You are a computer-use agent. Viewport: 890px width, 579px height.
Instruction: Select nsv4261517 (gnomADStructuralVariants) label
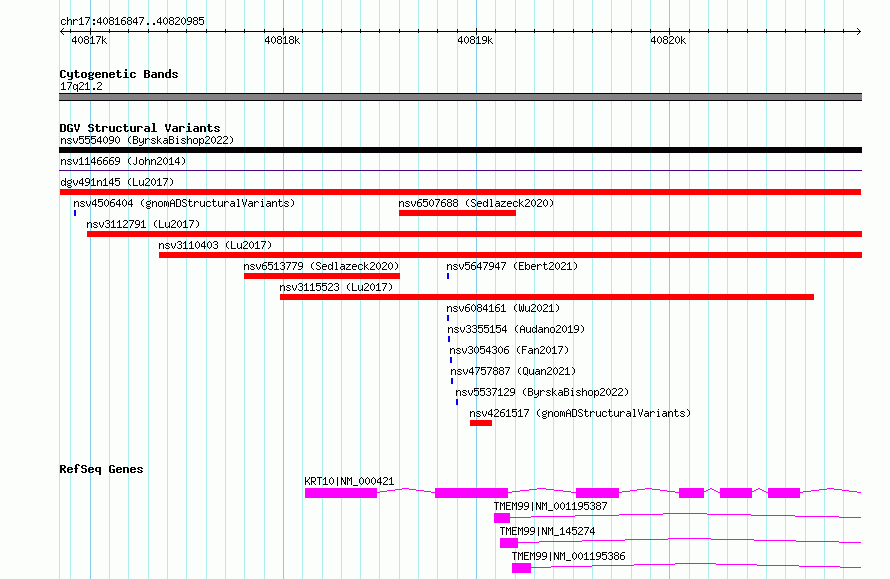(x=580, y=413)
